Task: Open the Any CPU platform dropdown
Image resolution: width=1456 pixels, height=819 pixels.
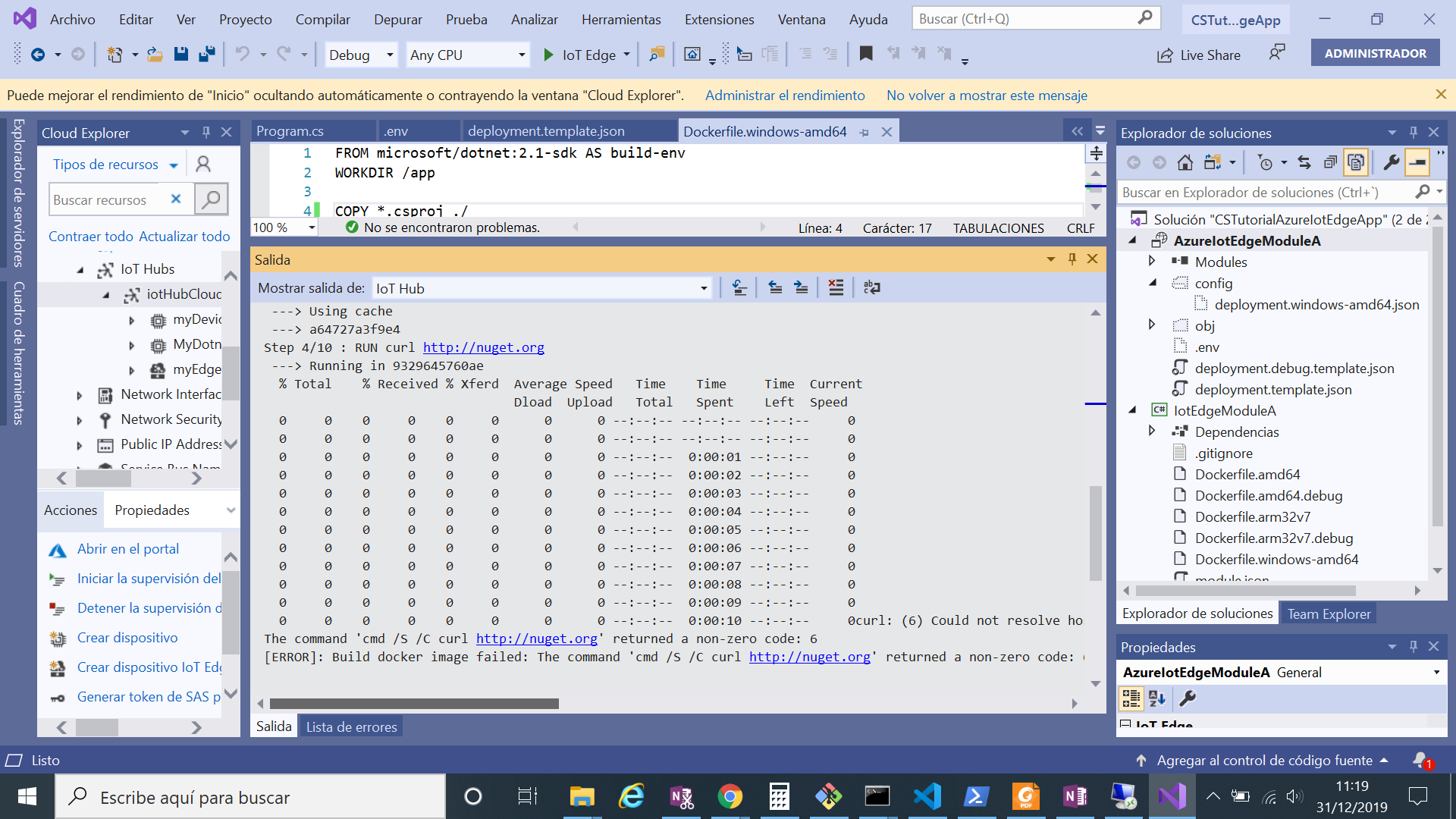Action: (x=522, y=55)
